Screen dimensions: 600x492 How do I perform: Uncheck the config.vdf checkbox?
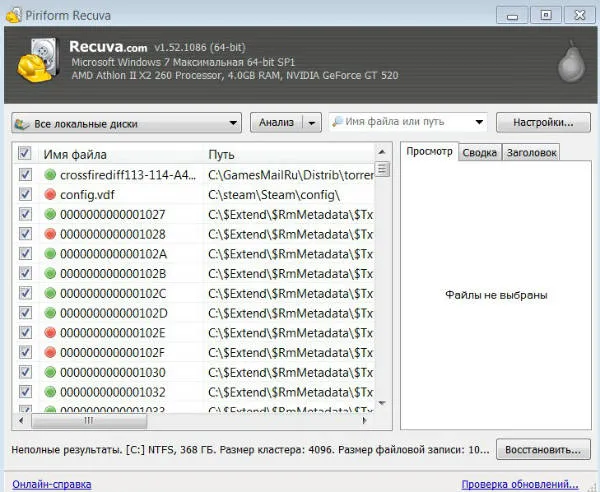(25, 195)
